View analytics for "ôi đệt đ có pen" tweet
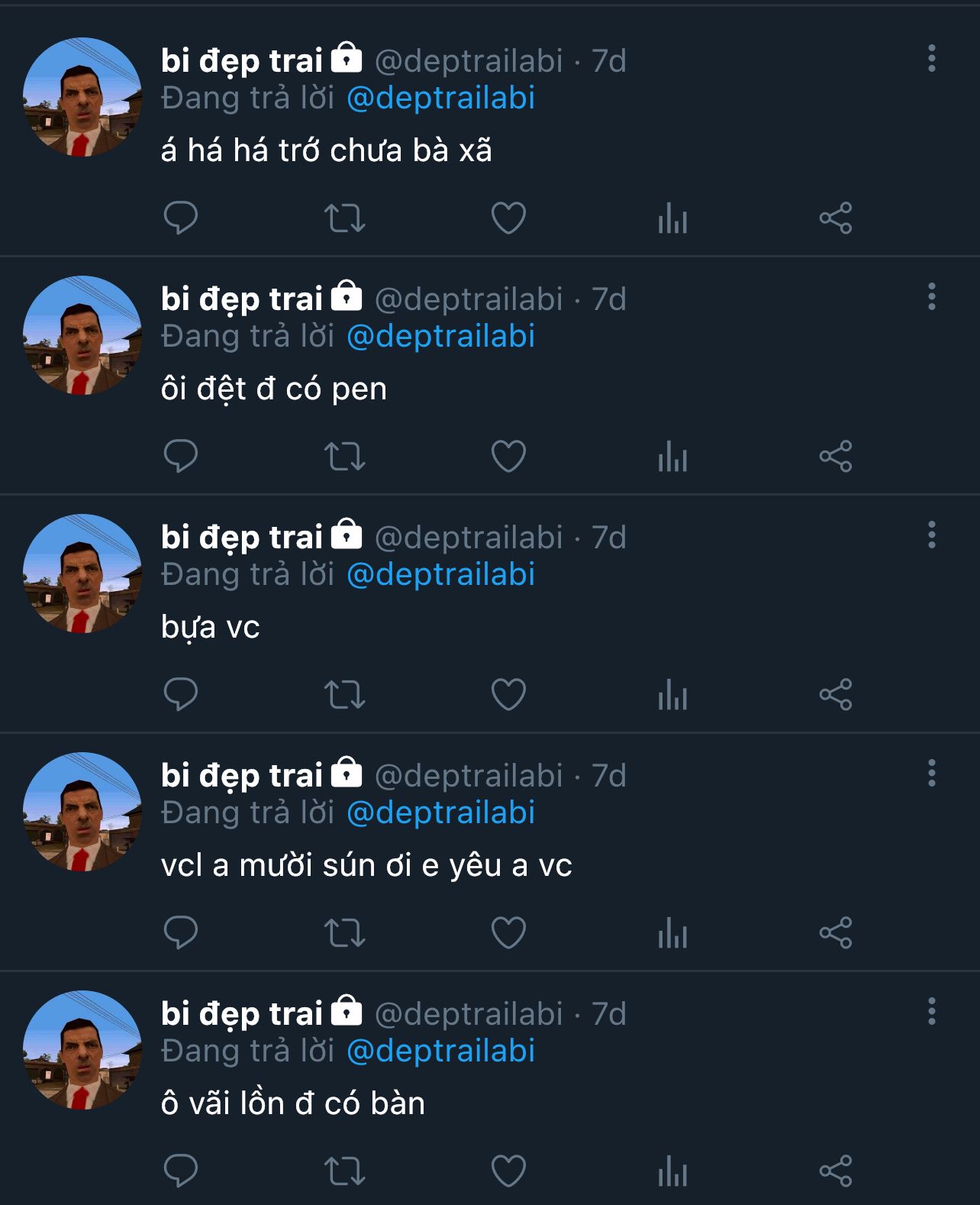Image resolution: width=980 pixels, height=1205 pixels. (x=672, y=457)
